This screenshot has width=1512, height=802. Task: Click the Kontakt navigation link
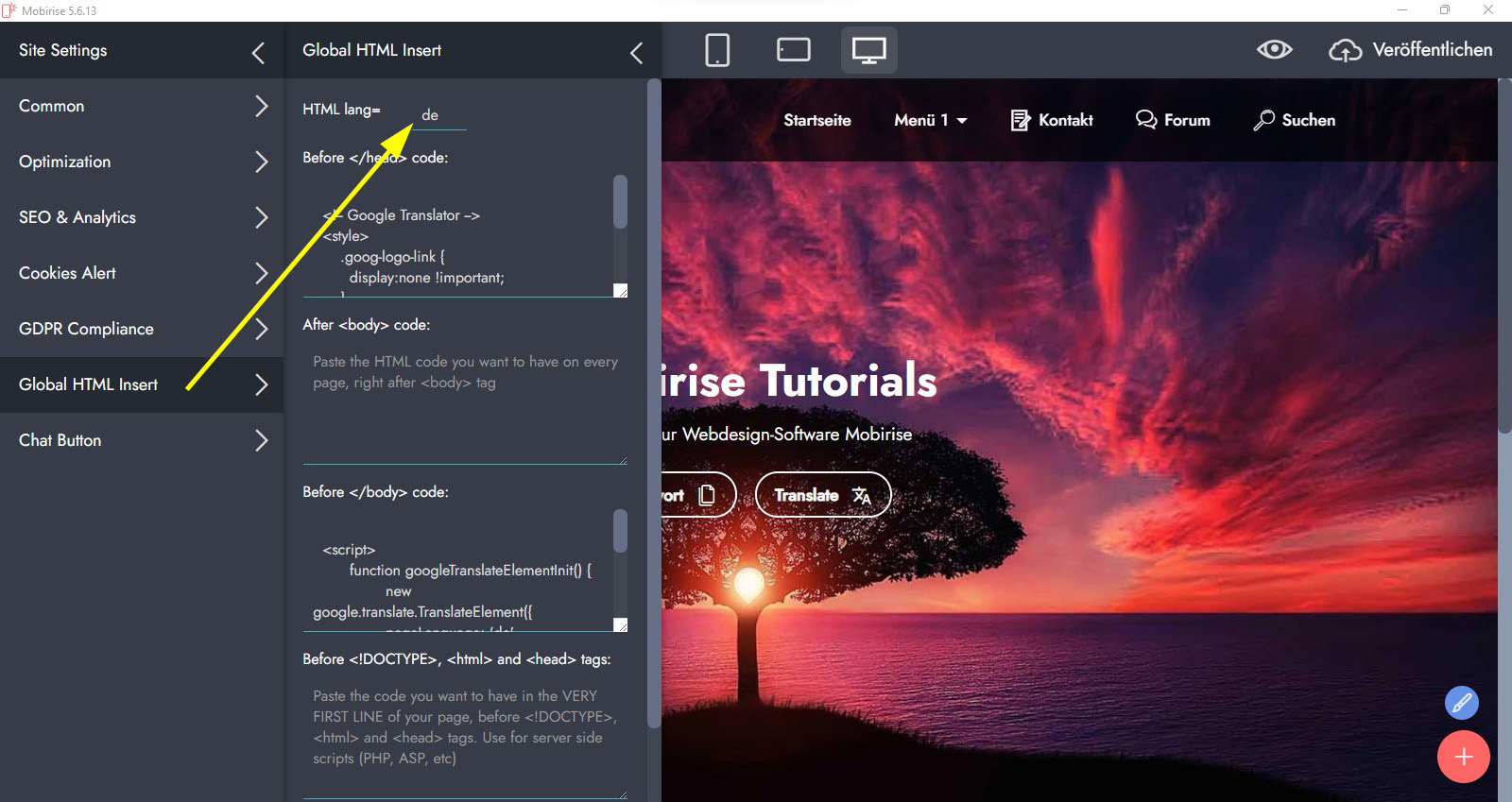pos(1052,120)
